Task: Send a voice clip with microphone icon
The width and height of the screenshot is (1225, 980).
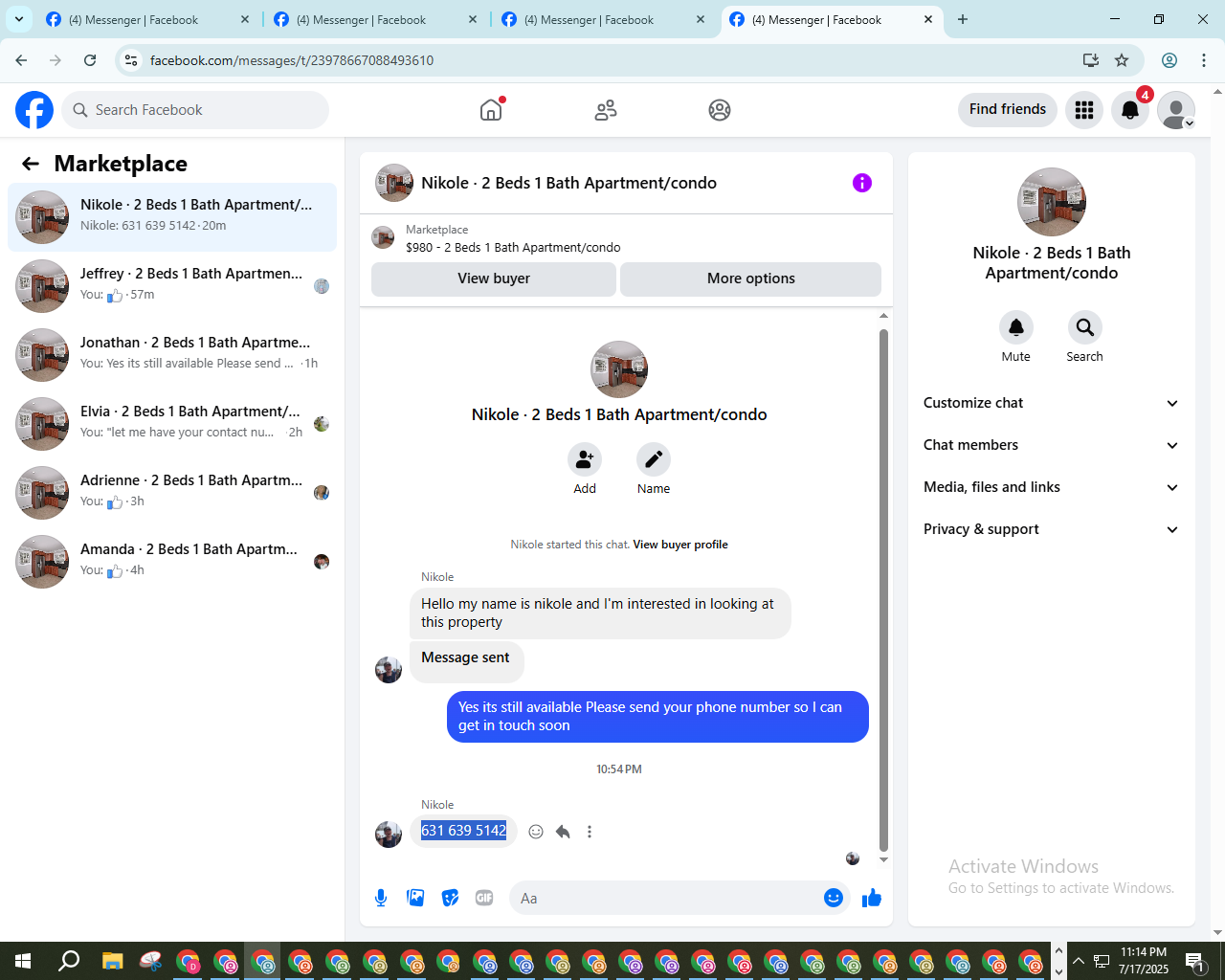Action: [x=381, y=898]
